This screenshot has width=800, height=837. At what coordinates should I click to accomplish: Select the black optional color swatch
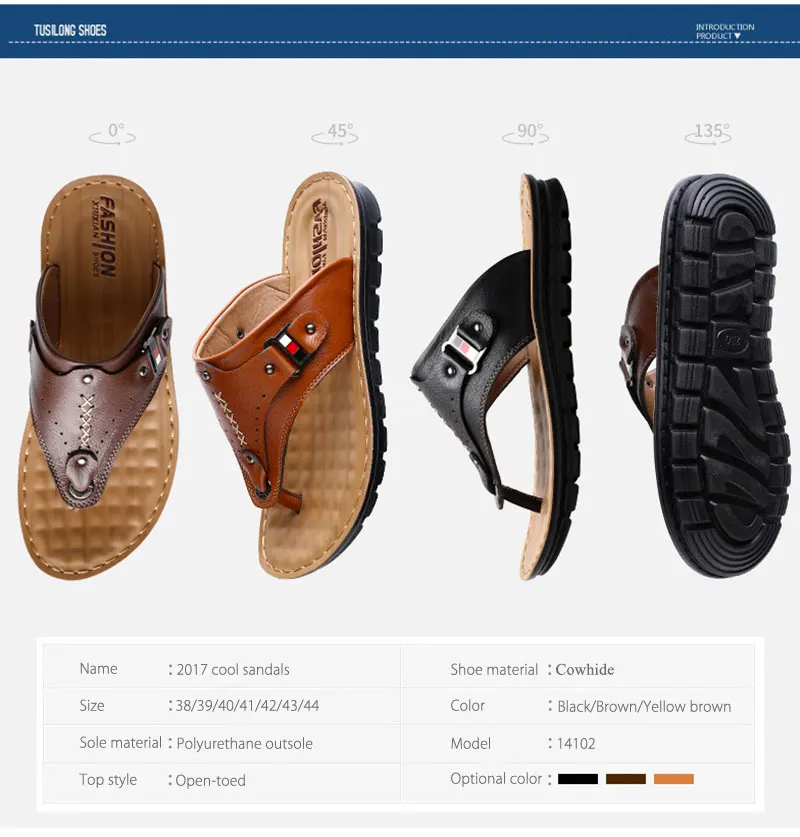(578, 779)
